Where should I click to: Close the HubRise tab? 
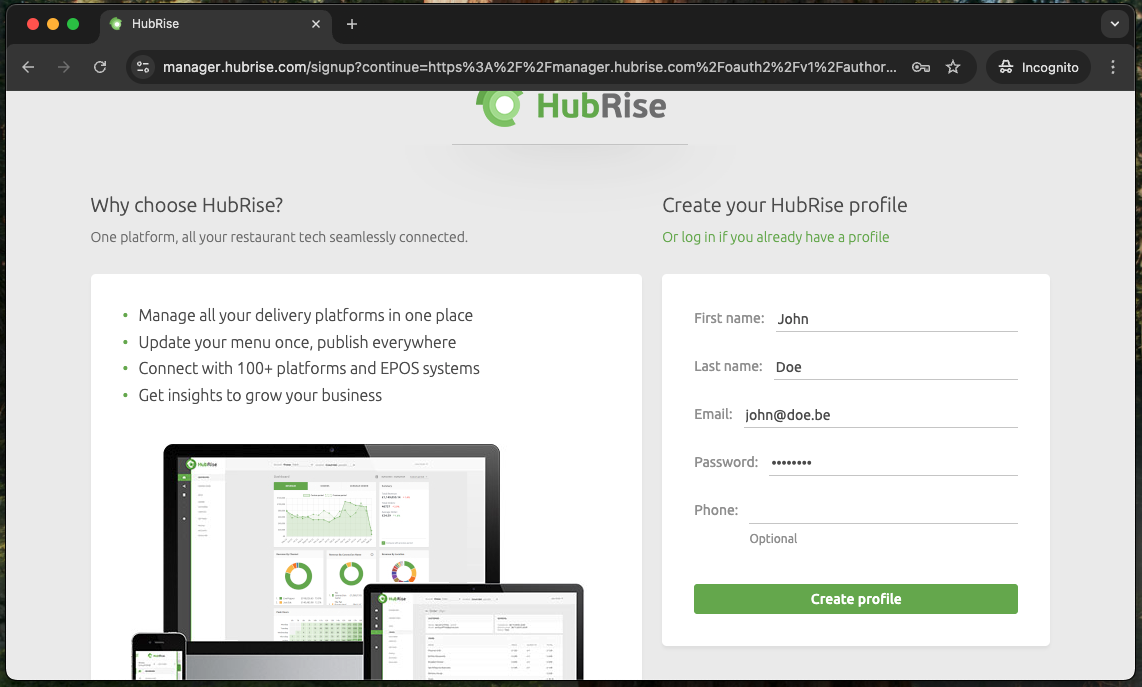[316, 24]
